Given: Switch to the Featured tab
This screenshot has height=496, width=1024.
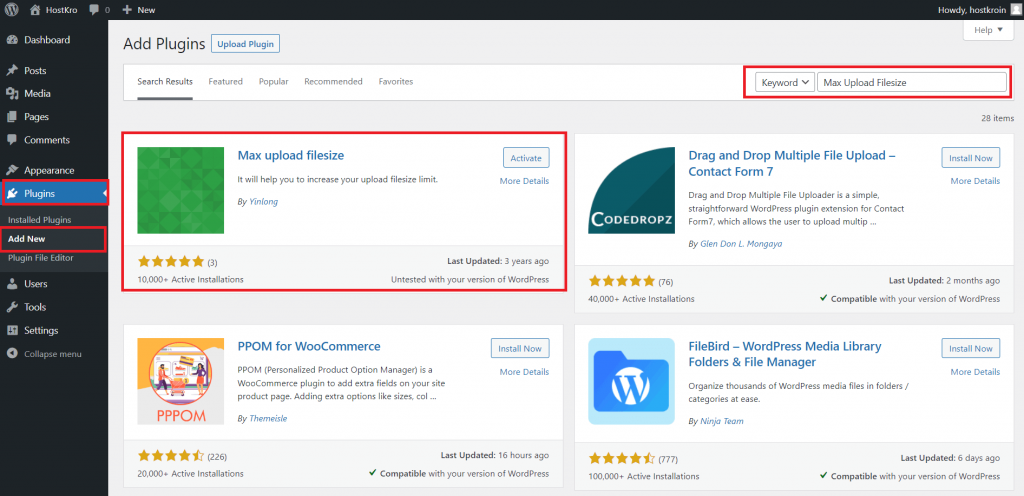Looking at the screenshot, I should click(225, 82).
